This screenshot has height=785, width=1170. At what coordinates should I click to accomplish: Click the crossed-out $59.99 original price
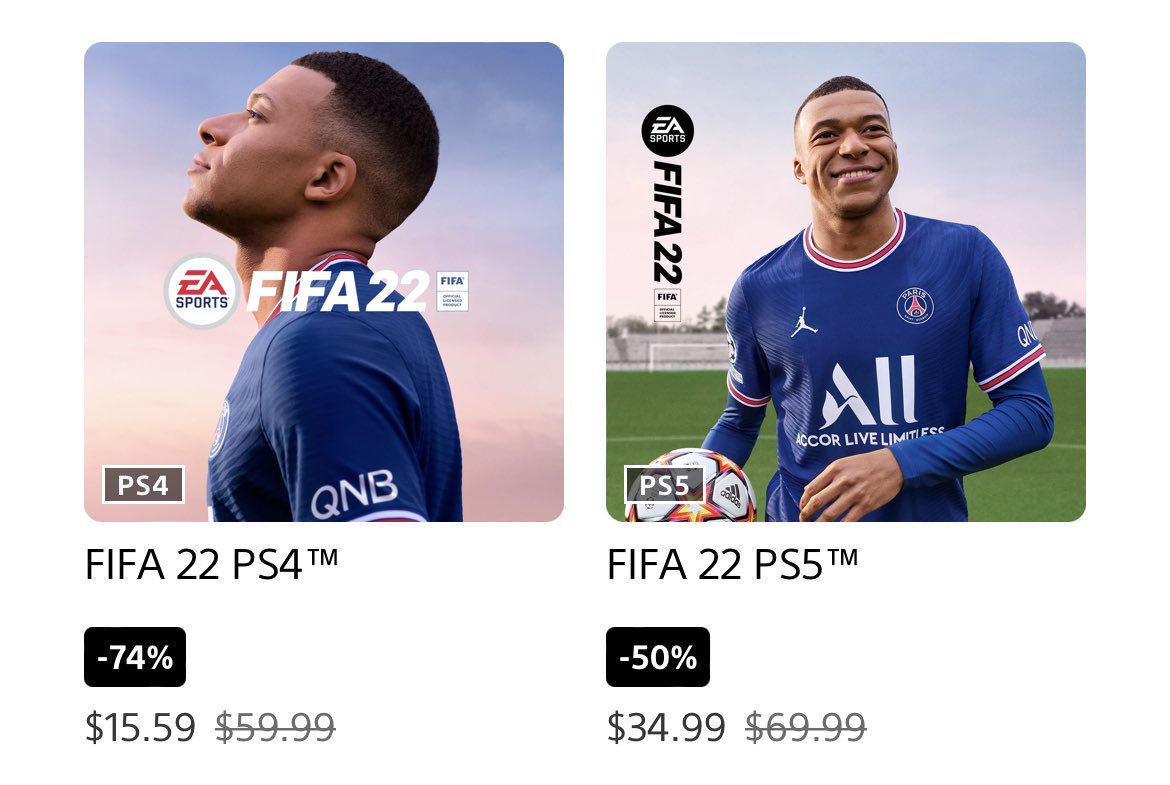[275, 727]
